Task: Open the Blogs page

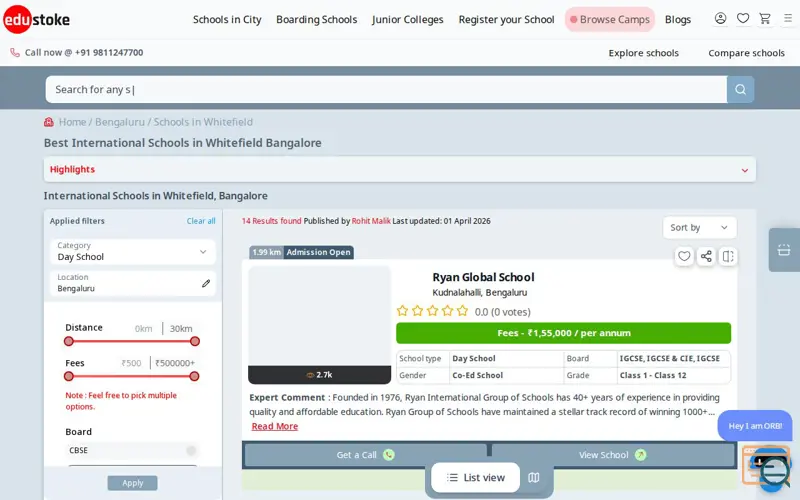Action: tap(678, 19)
